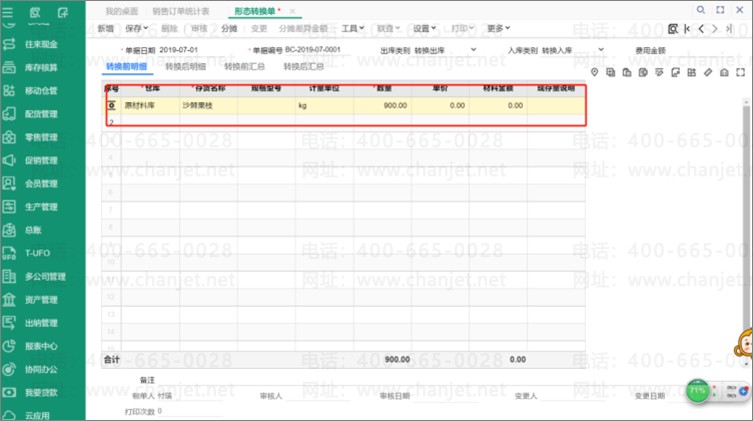Click the eraser icon above table

[x=708, y=72]
